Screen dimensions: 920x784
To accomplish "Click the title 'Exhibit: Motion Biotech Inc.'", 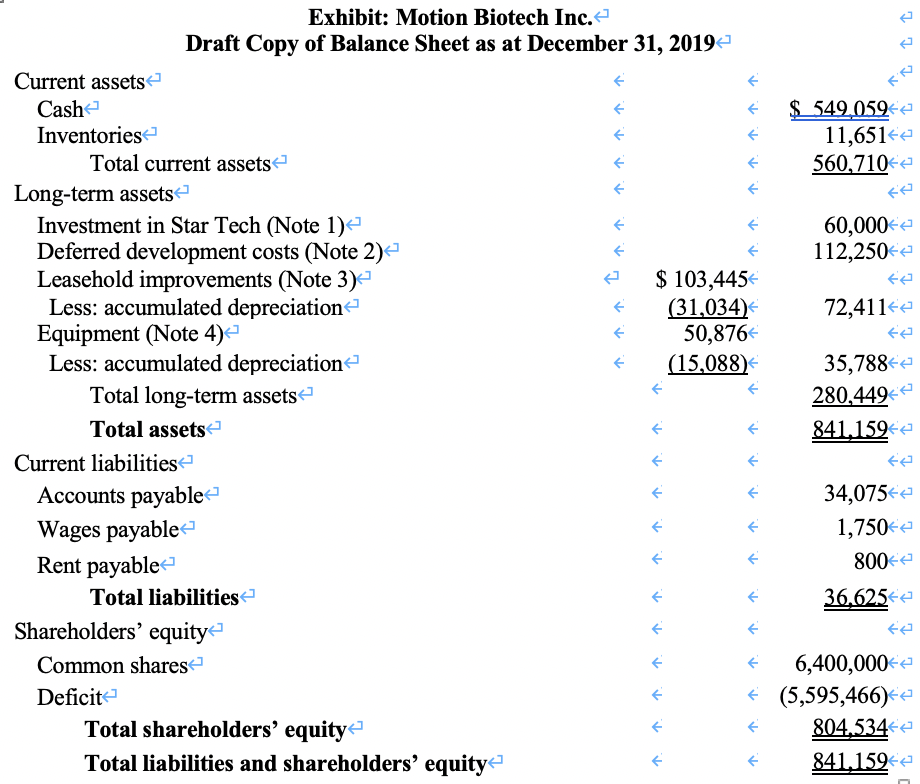I will [450, 18].
